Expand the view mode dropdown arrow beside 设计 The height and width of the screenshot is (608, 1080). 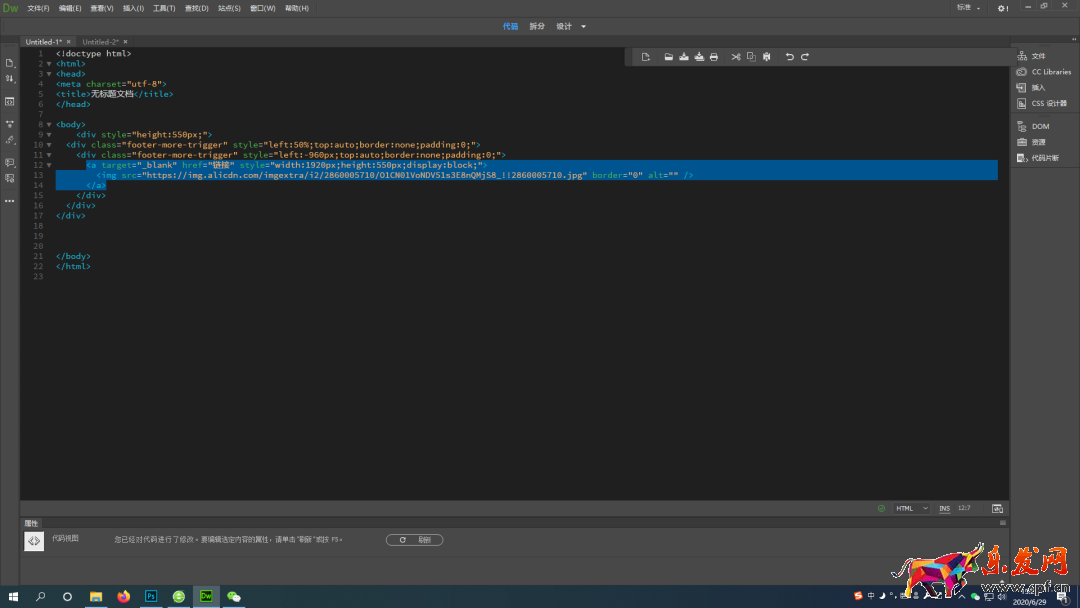[584, 27]
